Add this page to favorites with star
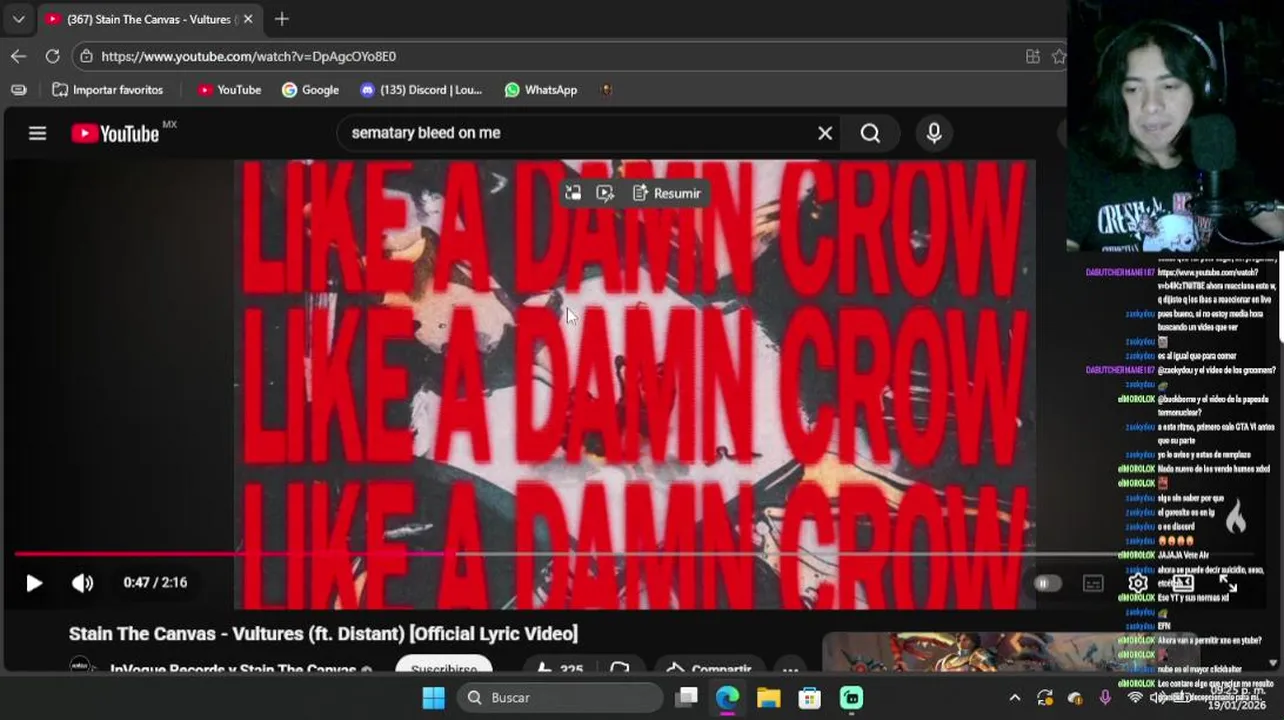The width and height of the screenshot is (1284, 720). pyautogui.click(x=1059, y=57)
